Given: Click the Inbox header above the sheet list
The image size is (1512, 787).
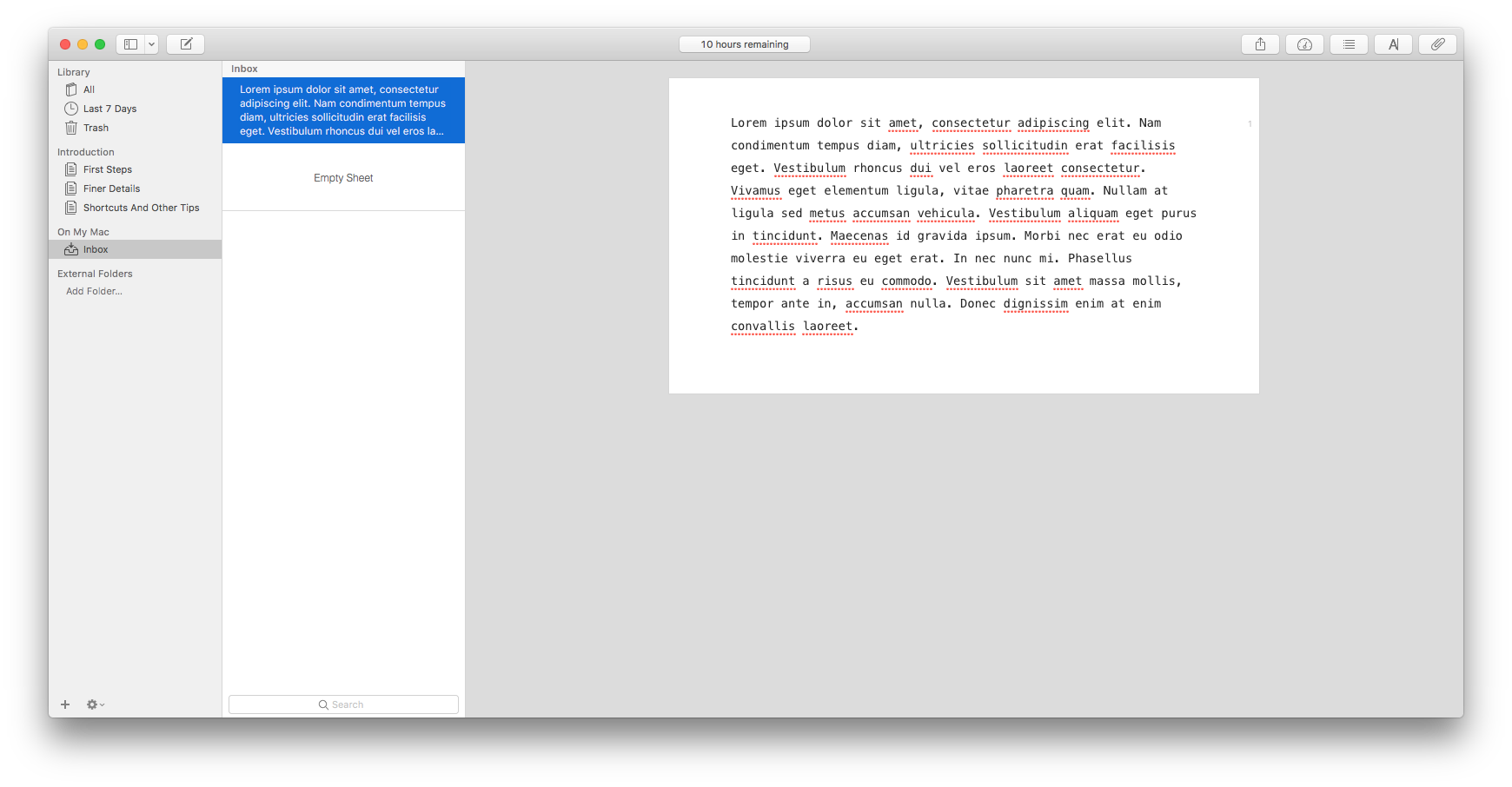Looking at the screenshot, I should tap(244, 69).
